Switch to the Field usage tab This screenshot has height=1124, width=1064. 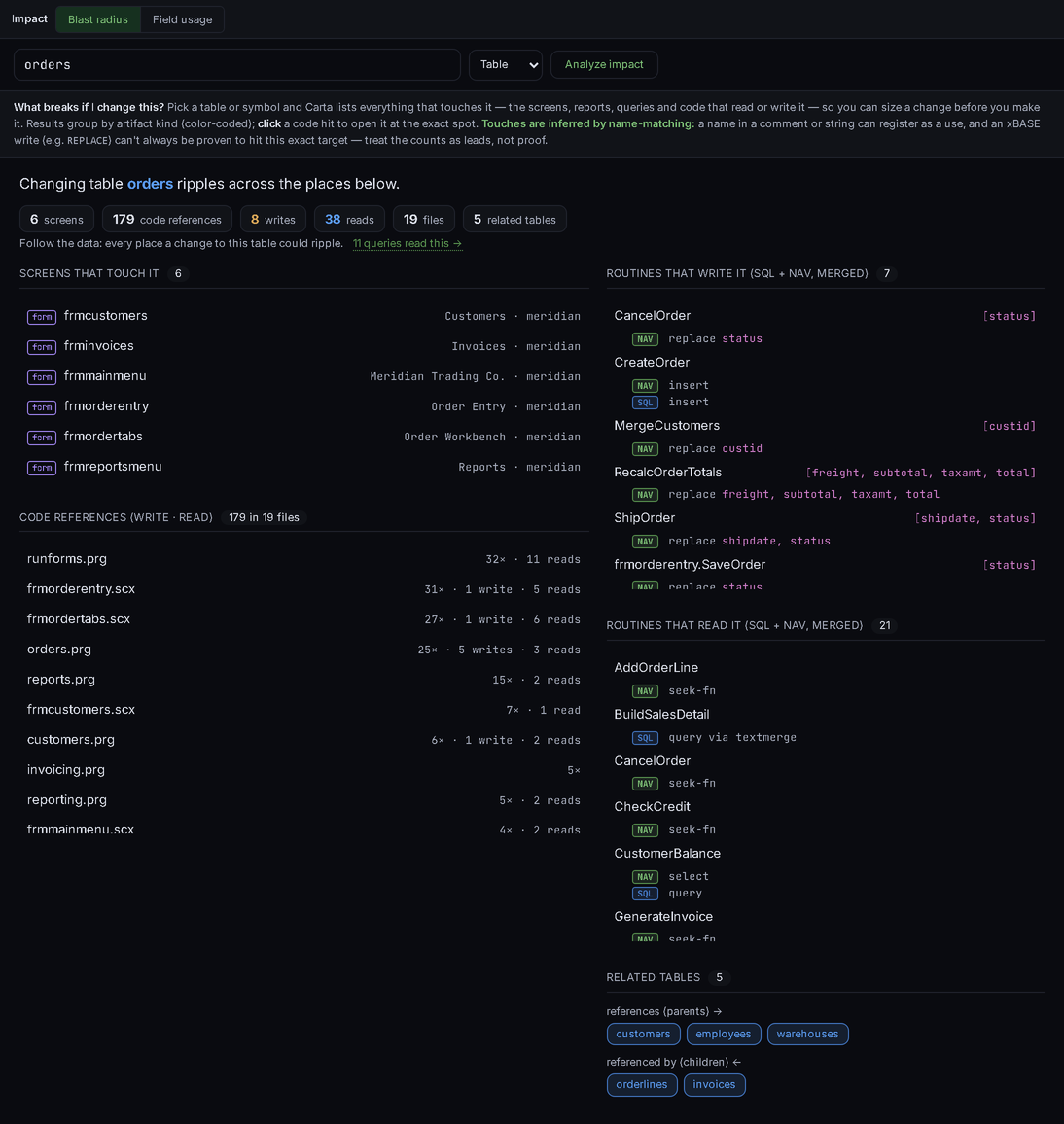tap(182, 19)
